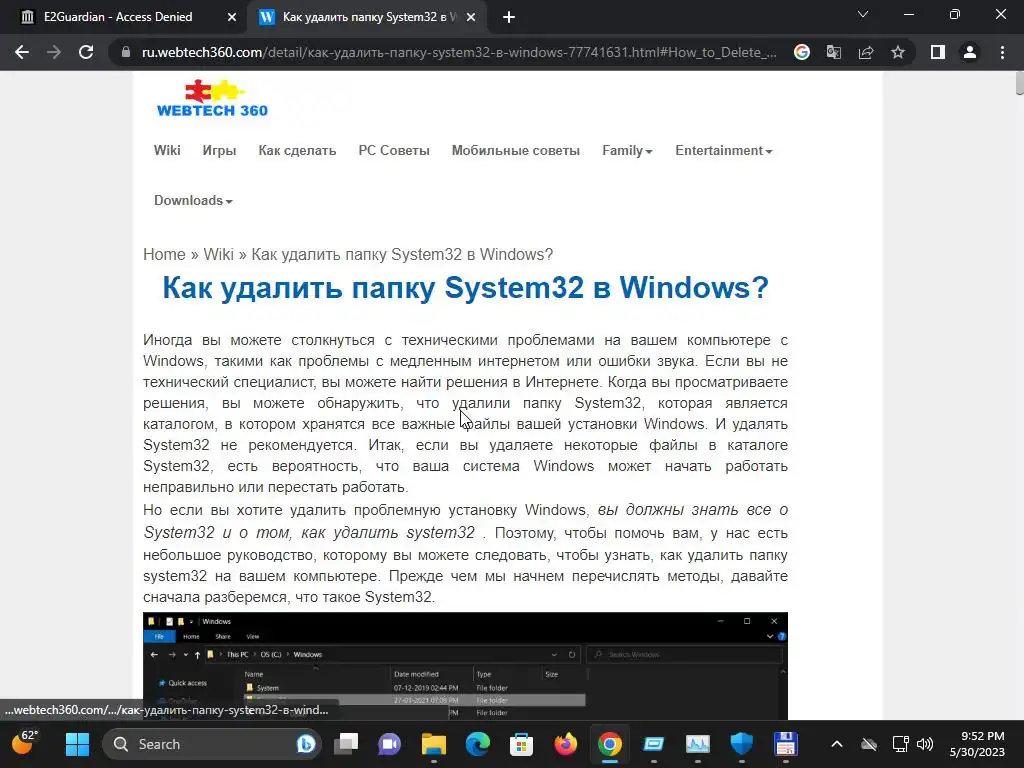View site security lock information
The height and width of the screenshot is (768, 1024).
[x=126, y=52]
